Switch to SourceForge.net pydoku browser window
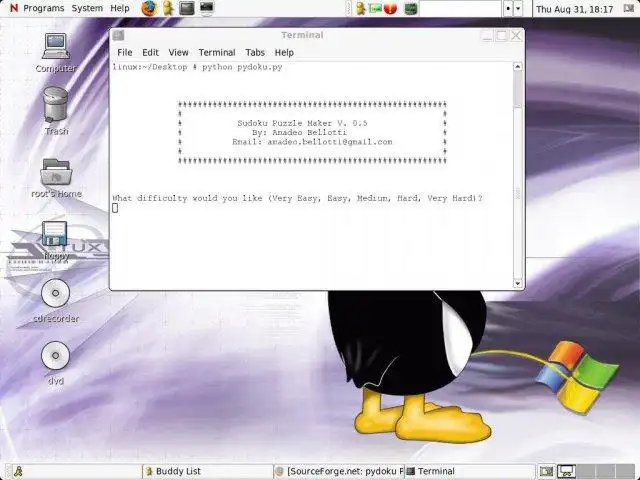This screenshot has width=640, height=480. pos(338,471)
